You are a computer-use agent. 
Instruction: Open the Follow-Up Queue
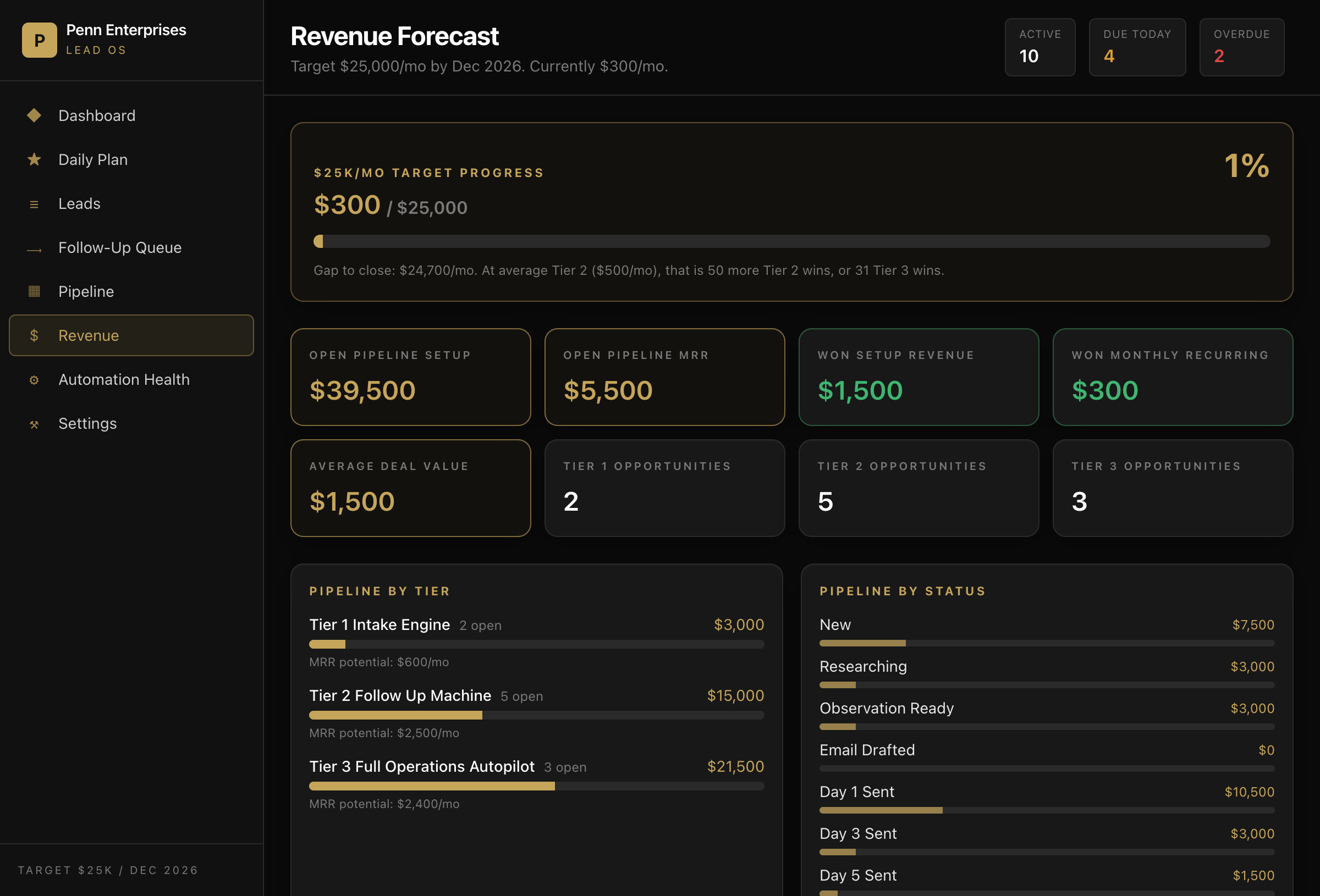(131, 247)
